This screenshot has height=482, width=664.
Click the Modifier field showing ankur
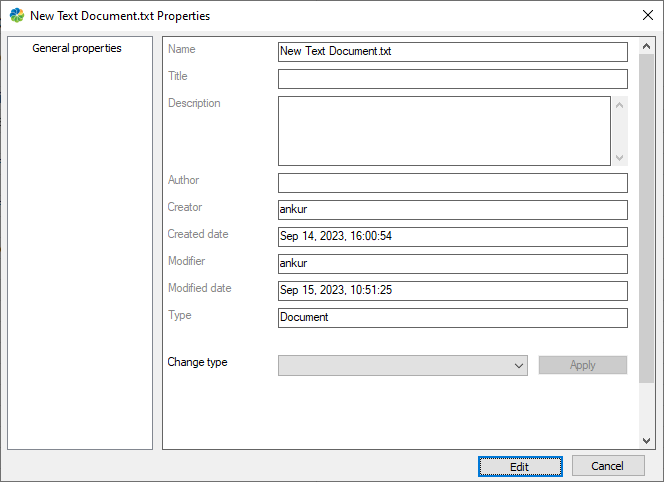(x=452, y=264)
